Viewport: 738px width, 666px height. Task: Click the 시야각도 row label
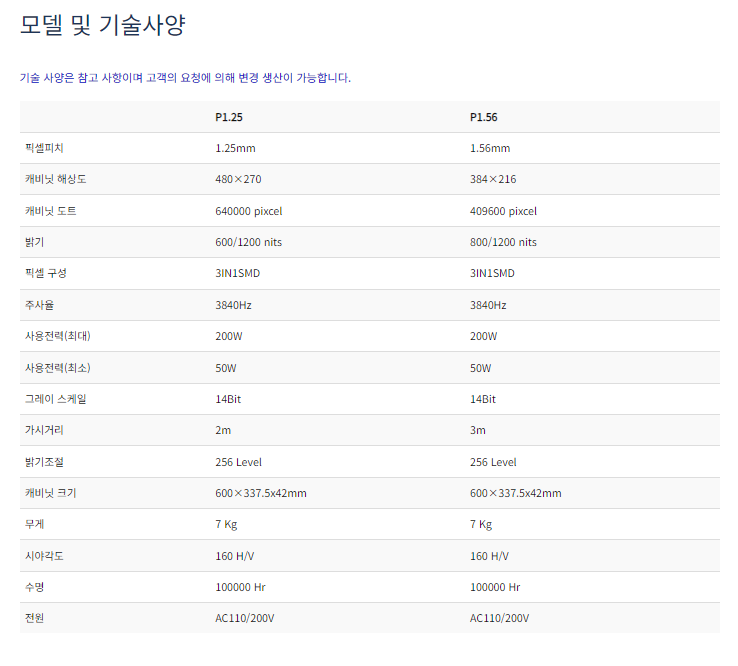(x=45, y=556)
